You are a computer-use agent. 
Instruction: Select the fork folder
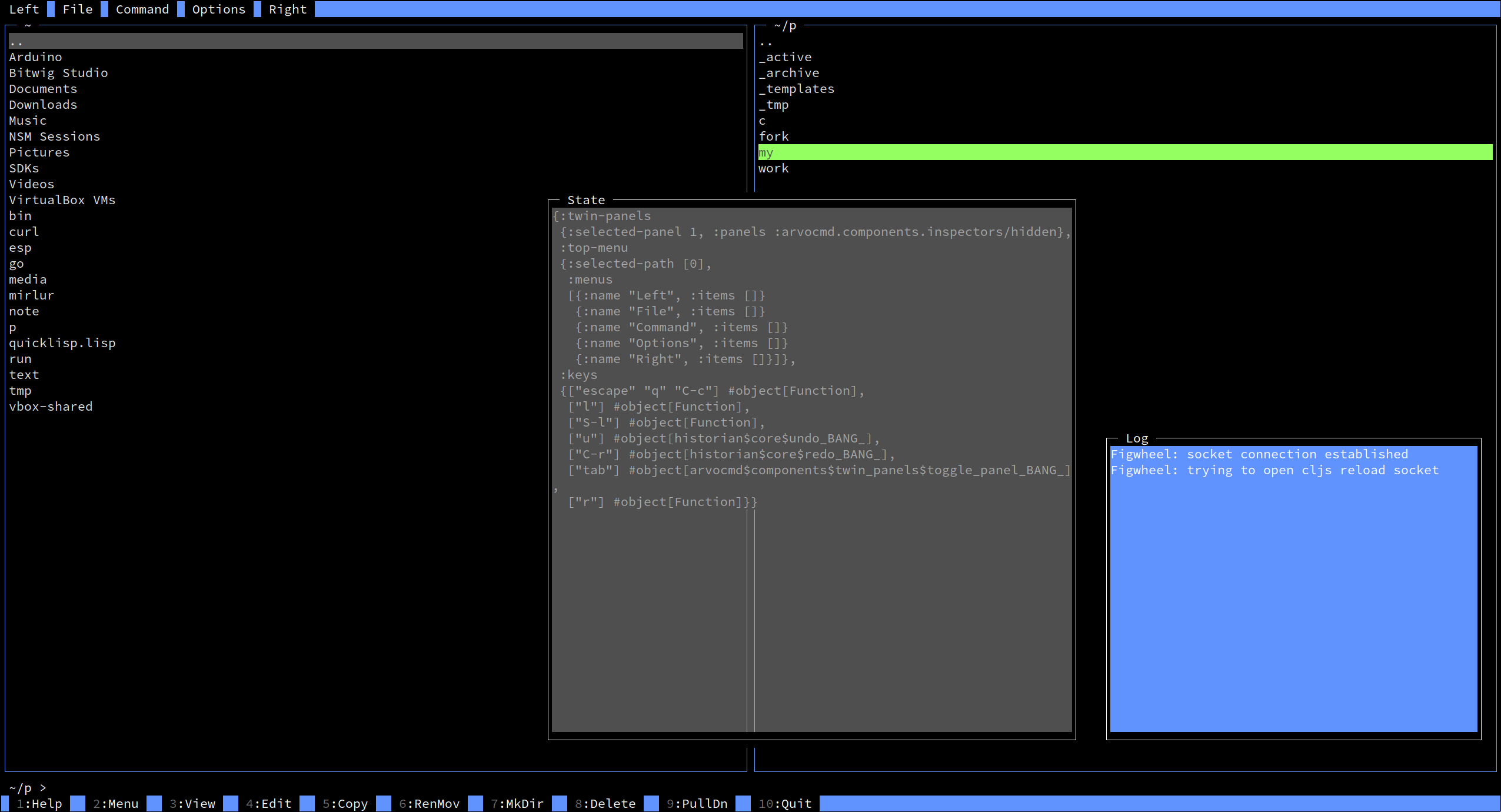pyautogui.click(x=774, y=137)
